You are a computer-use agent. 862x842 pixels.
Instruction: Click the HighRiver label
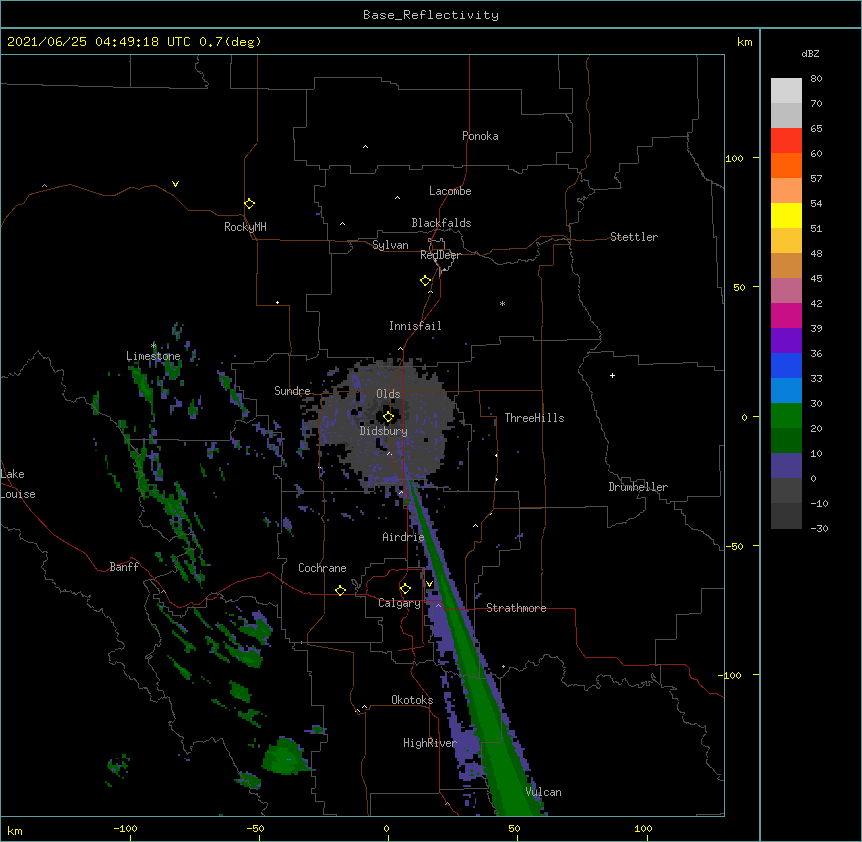click(x=430, y=743)
